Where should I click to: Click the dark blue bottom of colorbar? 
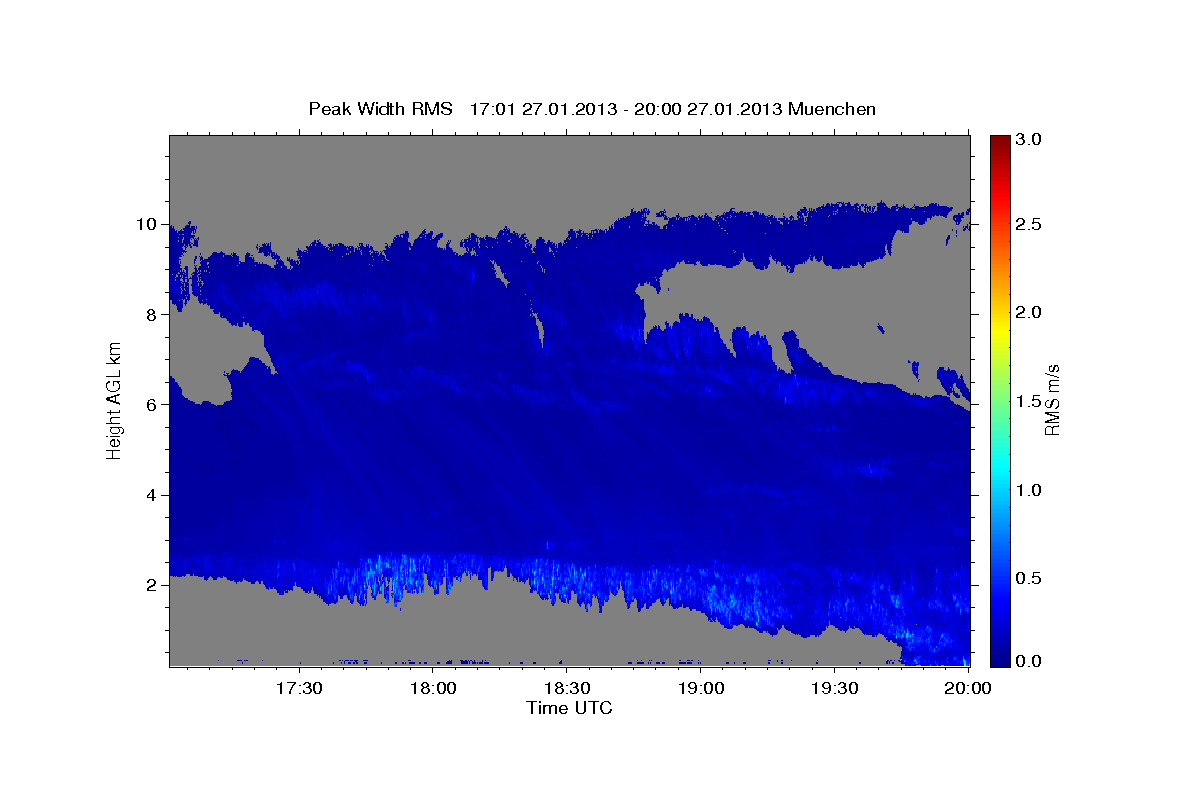tap(999, 658)
